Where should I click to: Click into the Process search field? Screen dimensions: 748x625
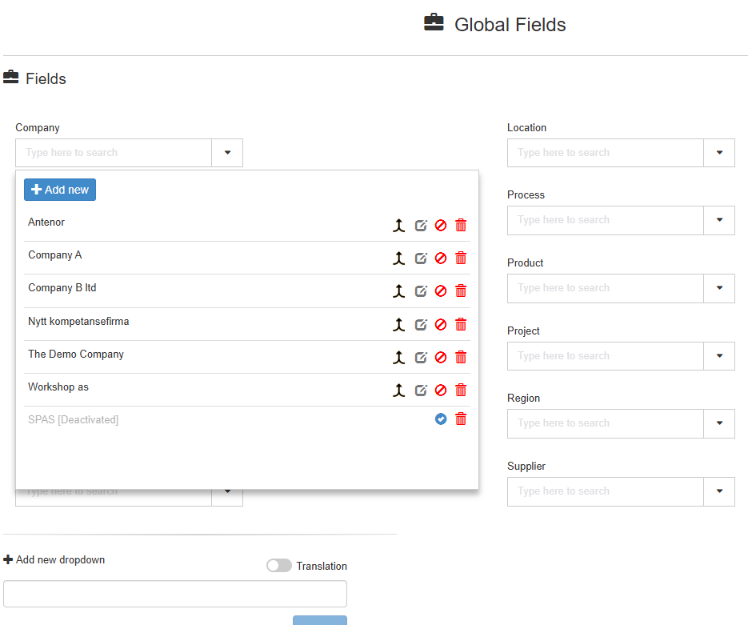click(x=605, y=220)
